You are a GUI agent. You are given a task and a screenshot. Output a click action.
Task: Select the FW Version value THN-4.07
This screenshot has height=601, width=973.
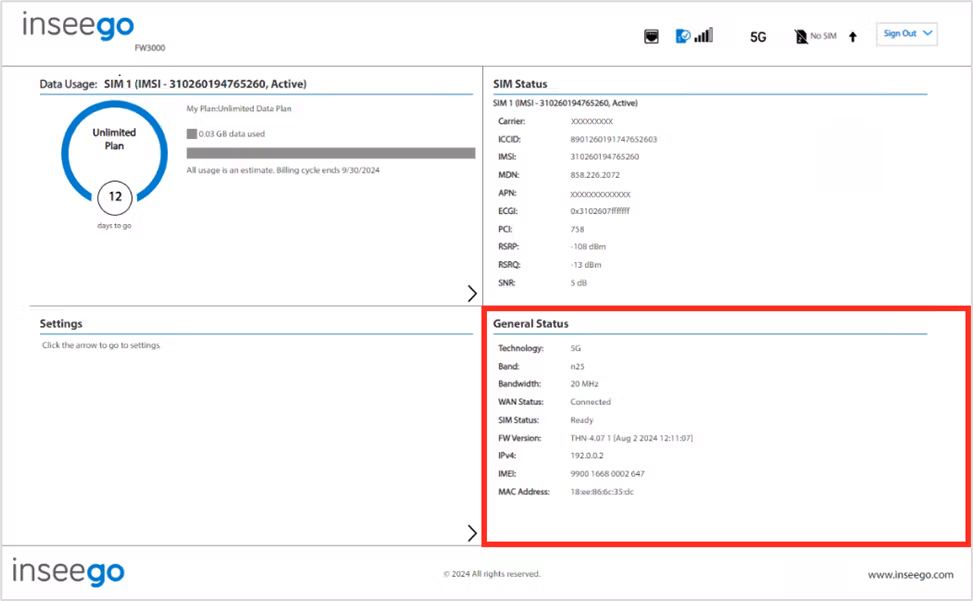coord(632,438)
